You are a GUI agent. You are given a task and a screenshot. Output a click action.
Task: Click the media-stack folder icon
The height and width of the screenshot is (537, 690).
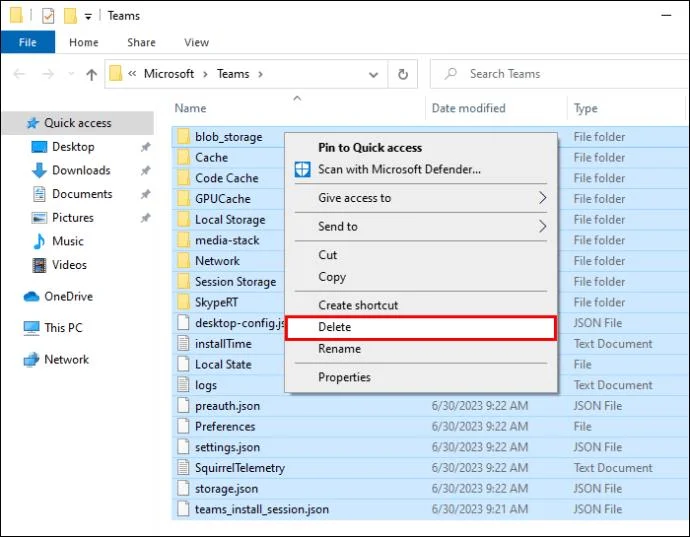(x=184, y=240)
